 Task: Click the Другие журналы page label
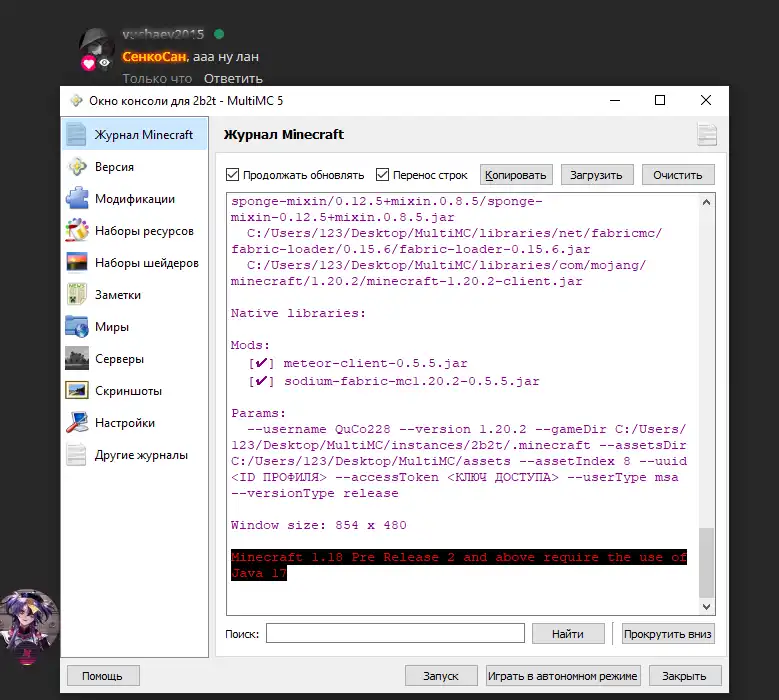coord(141,455)
